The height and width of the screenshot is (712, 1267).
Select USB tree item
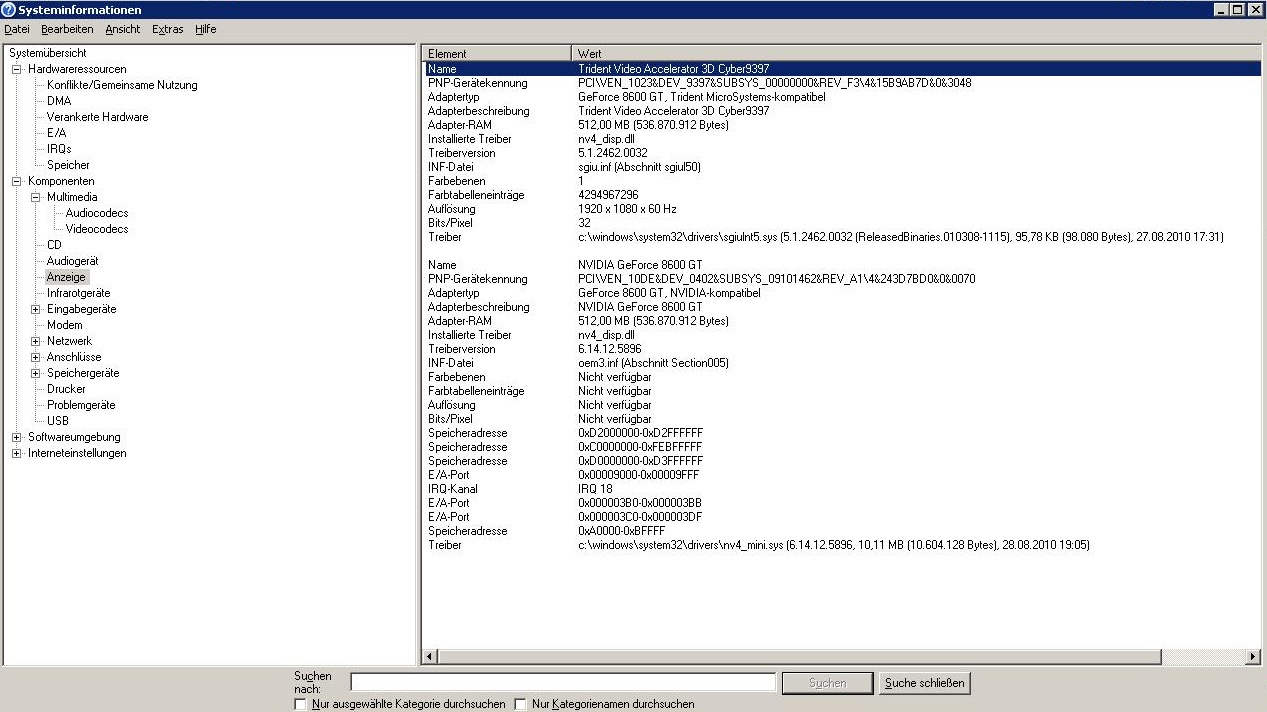(x=57, y=421)
